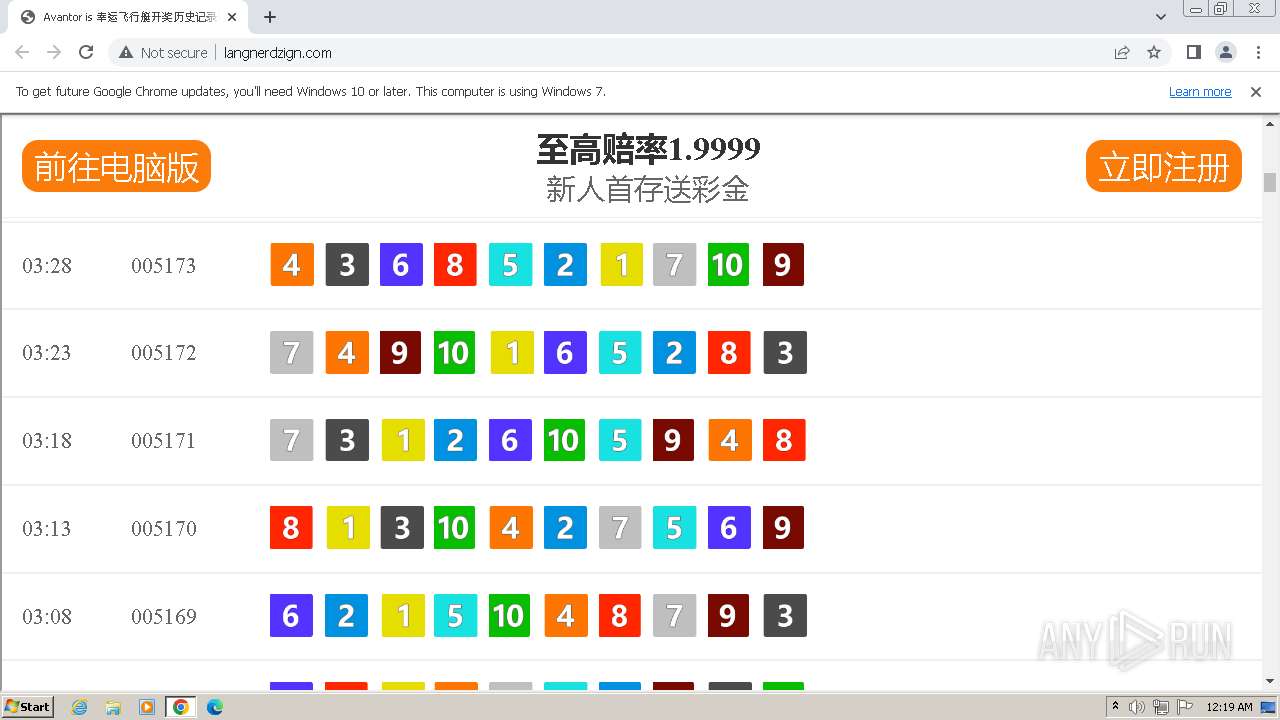The height and width of the screenshot is (720, 1280).
Task: Bookmark this page with the star icon
Action: (1154, 52)
